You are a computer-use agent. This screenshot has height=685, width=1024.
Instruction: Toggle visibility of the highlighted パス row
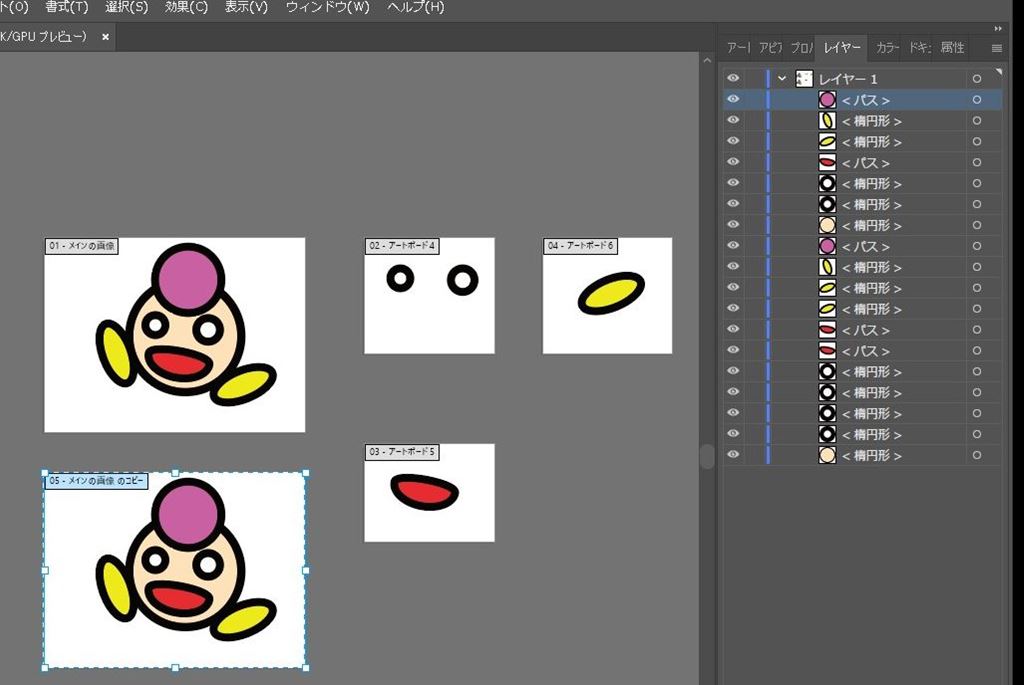(x=733, y=100)
